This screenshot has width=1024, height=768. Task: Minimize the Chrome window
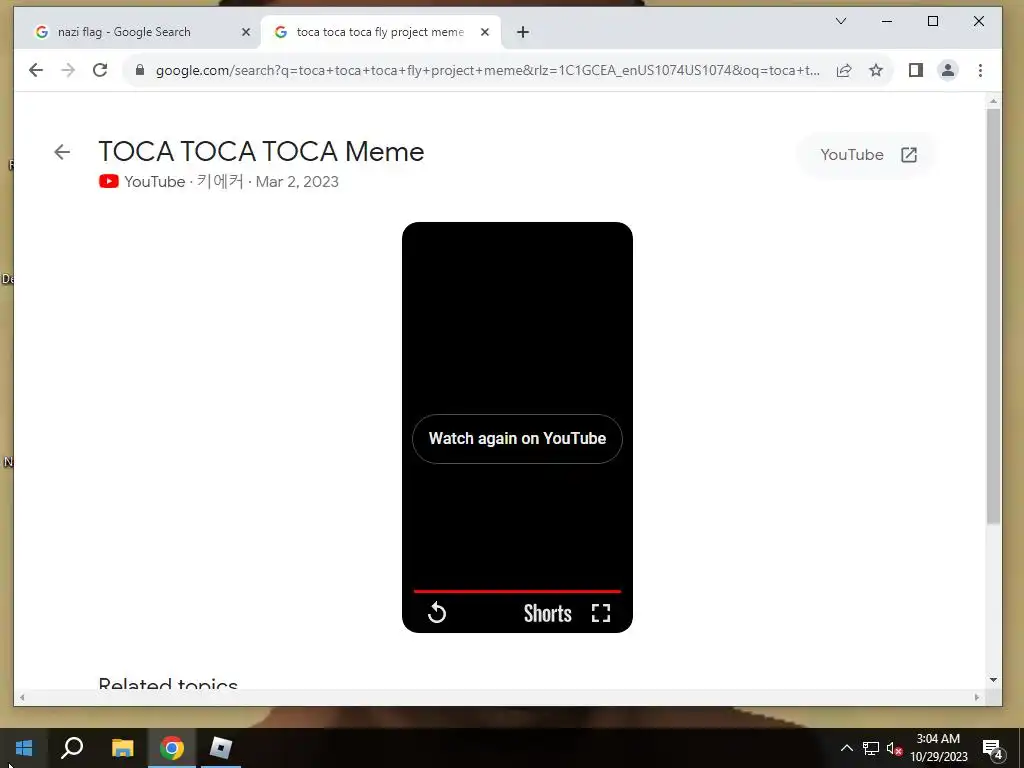coord(887,22)
